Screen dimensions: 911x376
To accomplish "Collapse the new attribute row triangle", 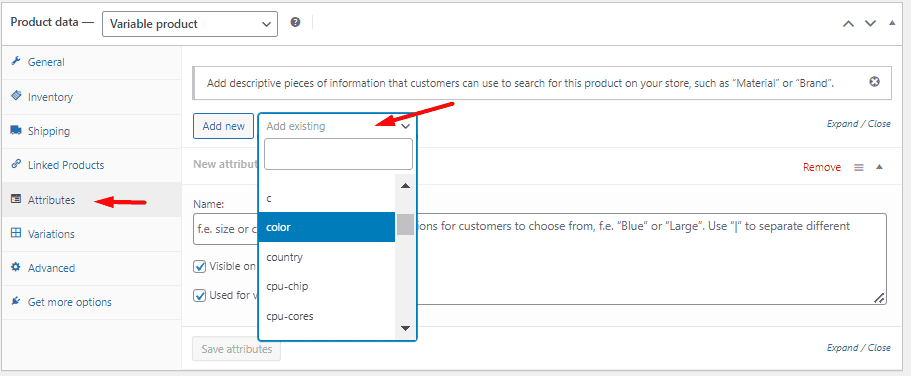I will [879, 167].
